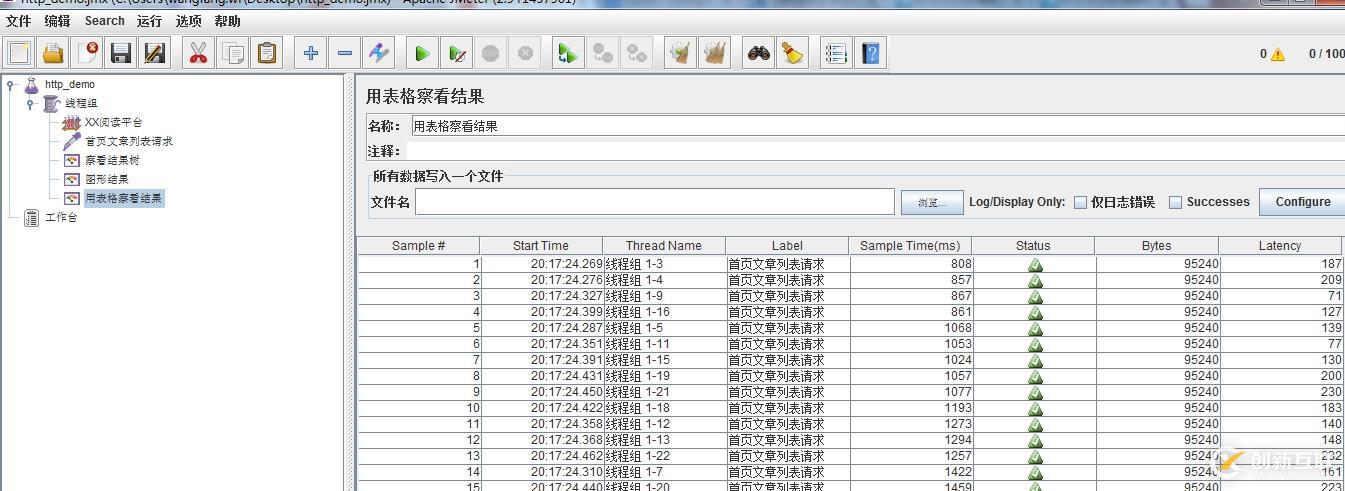The height and width of the screenshot is (491, 1345).
Task: Tick the 仅日志错误 checkbox
Action: [x=1080, y=202]
